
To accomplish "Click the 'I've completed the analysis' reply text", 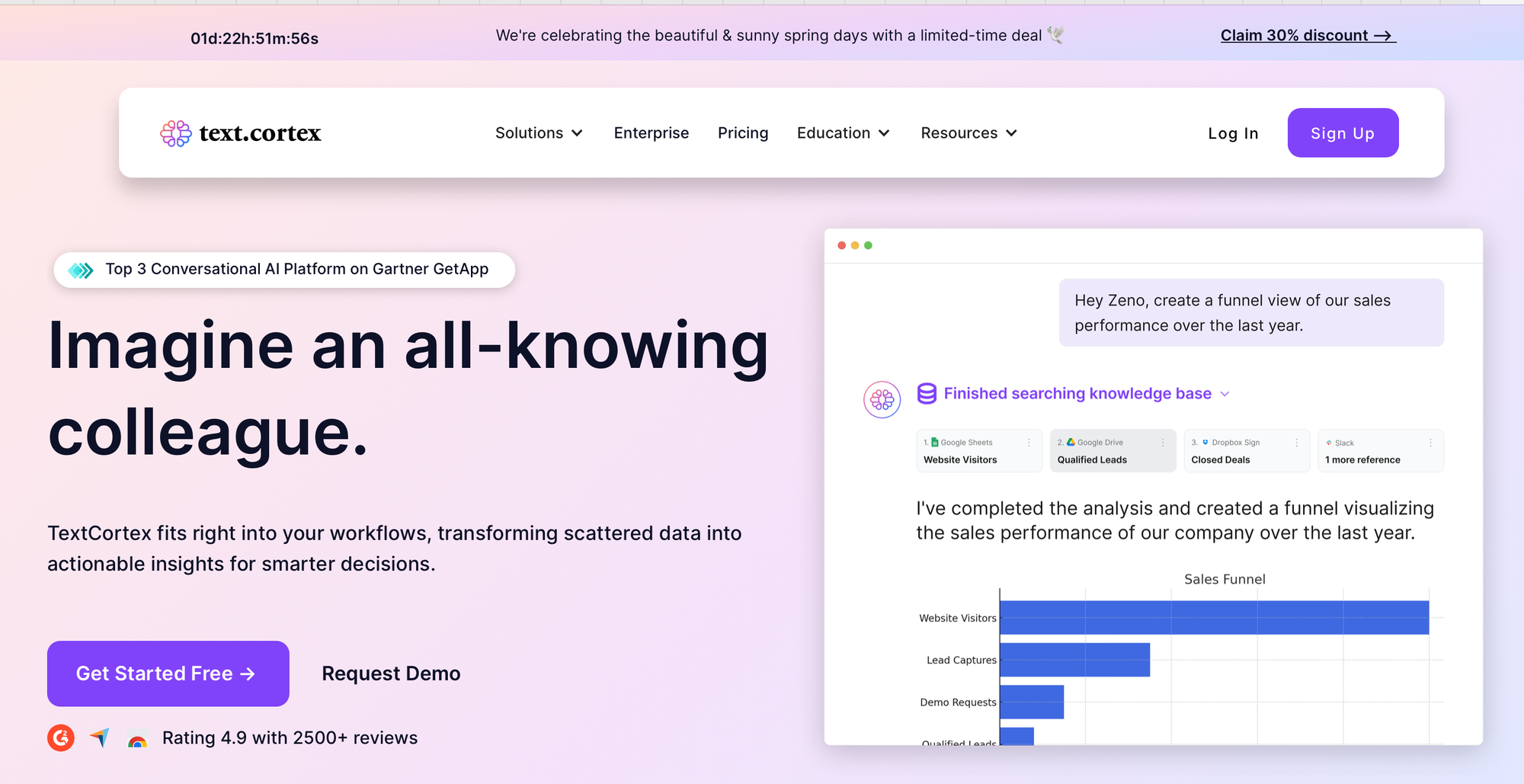I will [1175, 520].
